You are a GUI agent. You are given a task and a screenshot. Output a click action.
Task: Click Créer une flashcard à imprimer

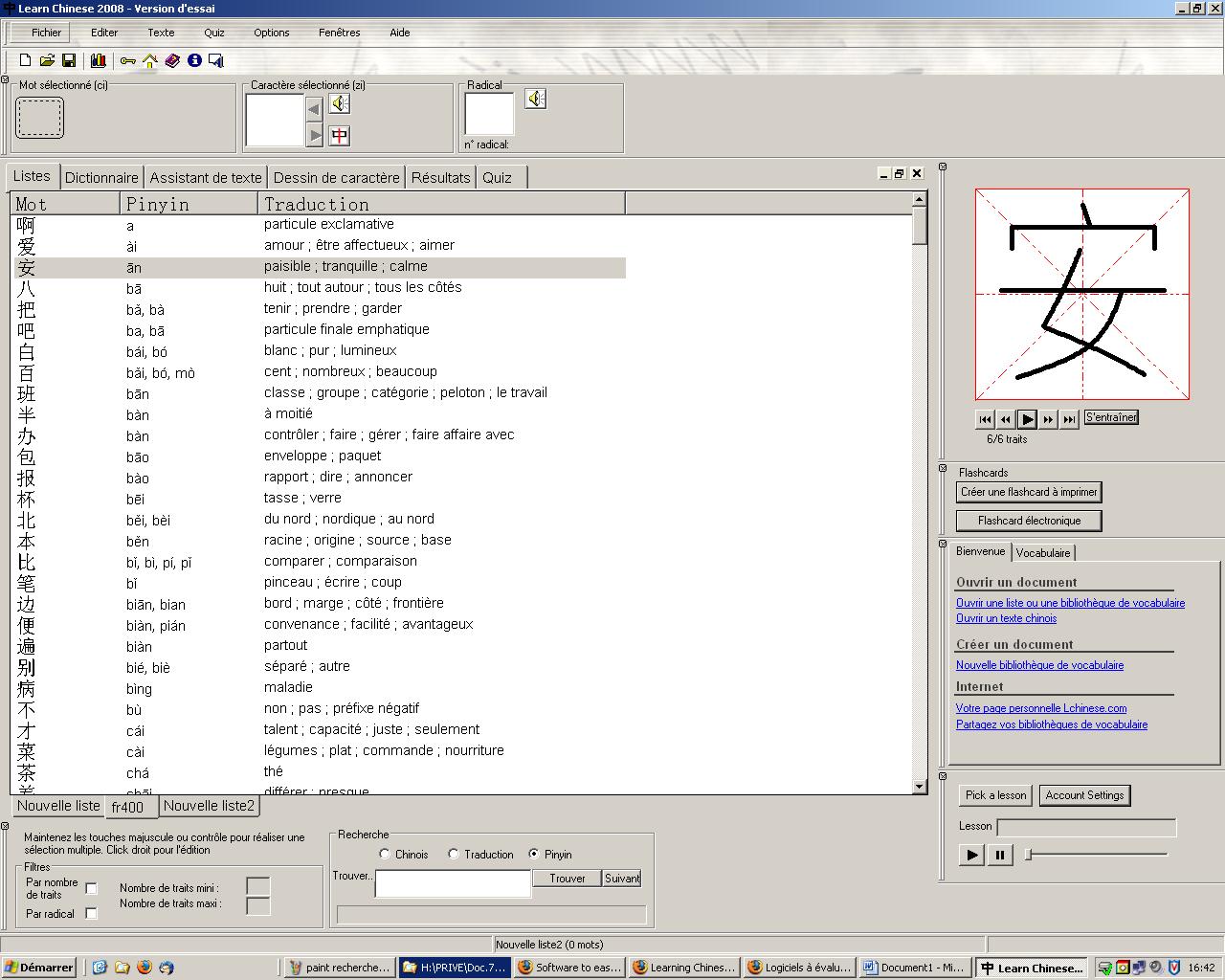(x=1029, y=492)
